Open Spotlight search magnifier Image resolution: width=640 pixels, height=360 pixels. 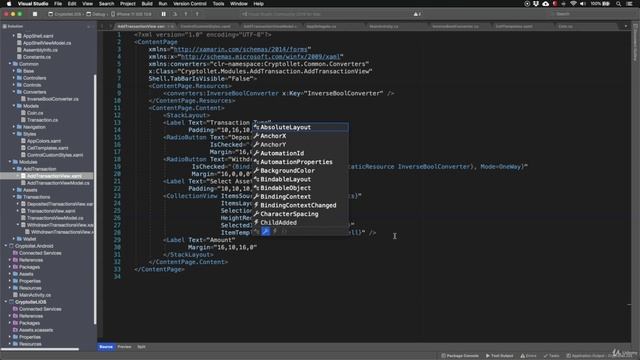619,4
